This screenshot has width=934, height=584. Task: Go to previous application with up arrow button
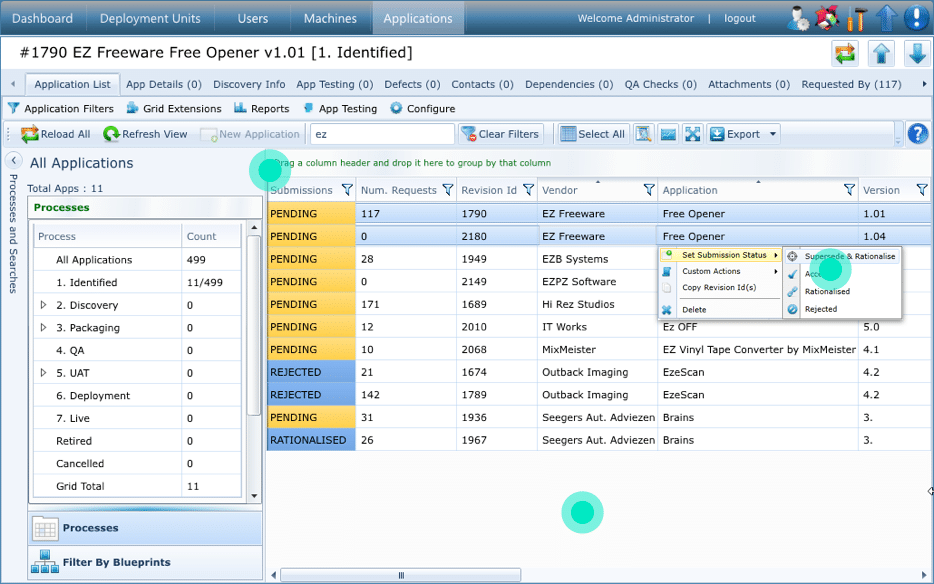pos(882,54)
